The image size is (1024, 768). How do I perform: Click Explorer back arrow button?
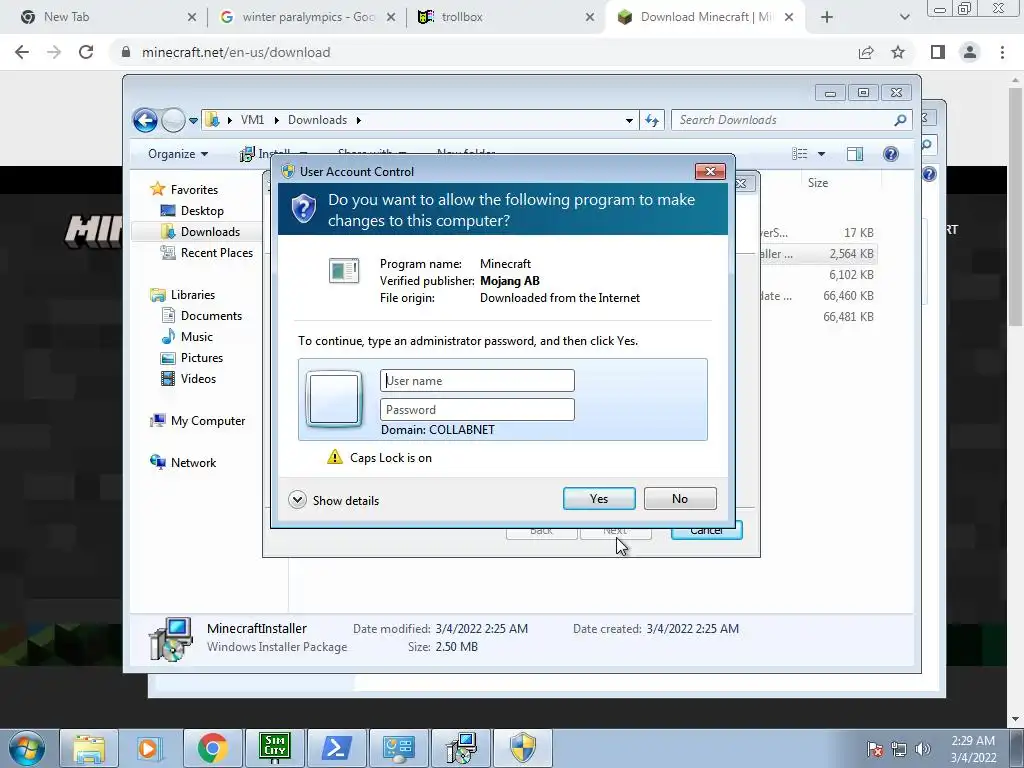145,120
